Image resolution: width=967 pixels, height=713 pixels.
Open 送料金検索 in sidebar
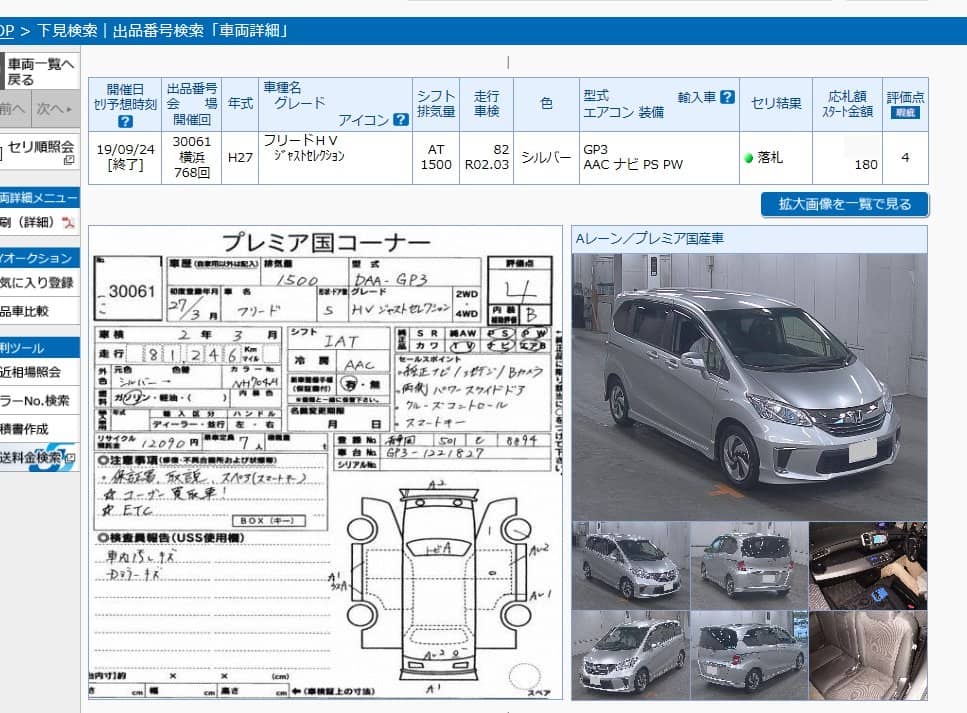pyautogui.click(x=39, y=457)
